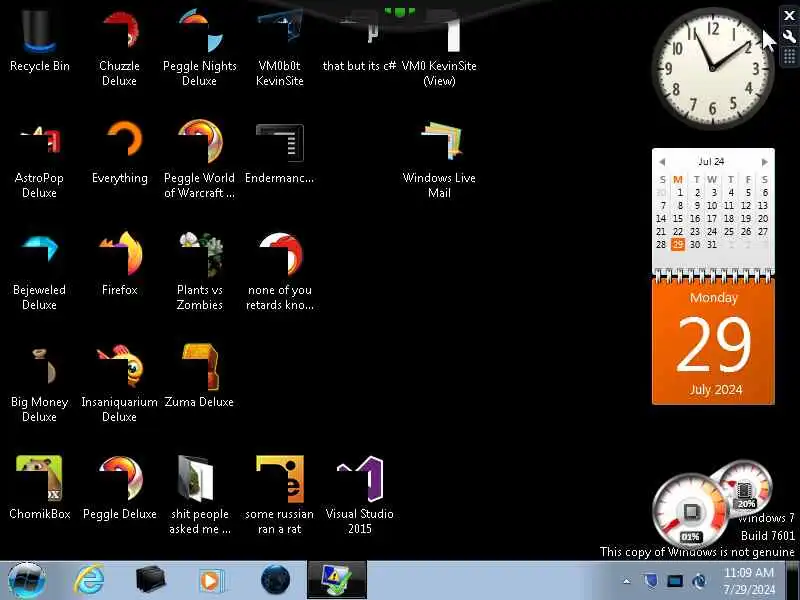
Task: Go to previous month in calendar gadget
Action: [662, 162]
